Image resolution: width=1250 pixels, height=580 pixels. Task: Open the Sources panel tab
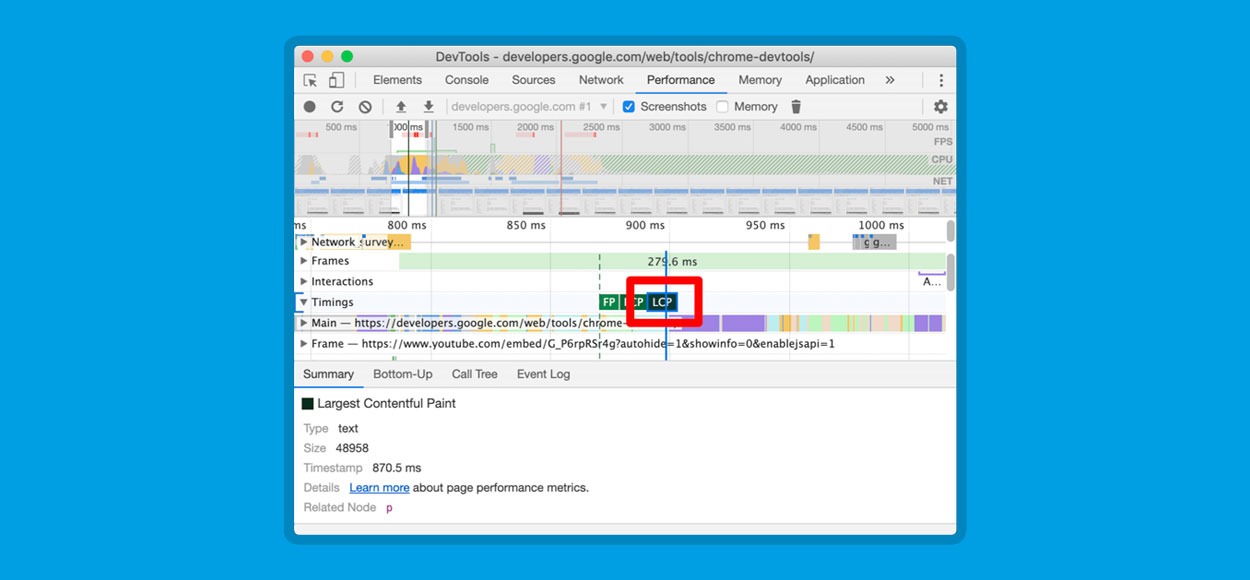533,80
